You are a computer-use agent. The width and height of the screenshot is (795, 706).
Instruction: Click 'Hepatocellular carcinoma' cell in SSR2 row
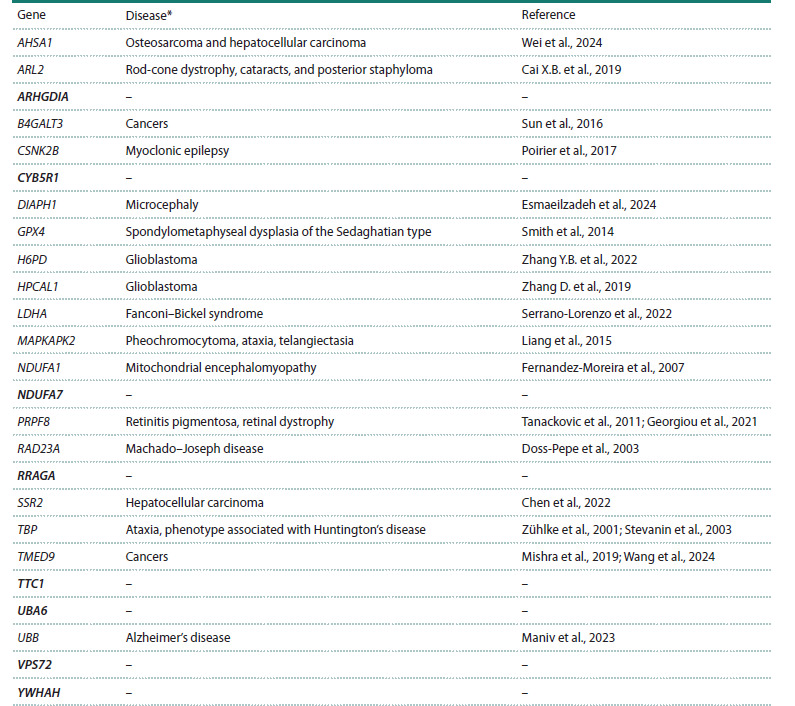pos(194,503)
